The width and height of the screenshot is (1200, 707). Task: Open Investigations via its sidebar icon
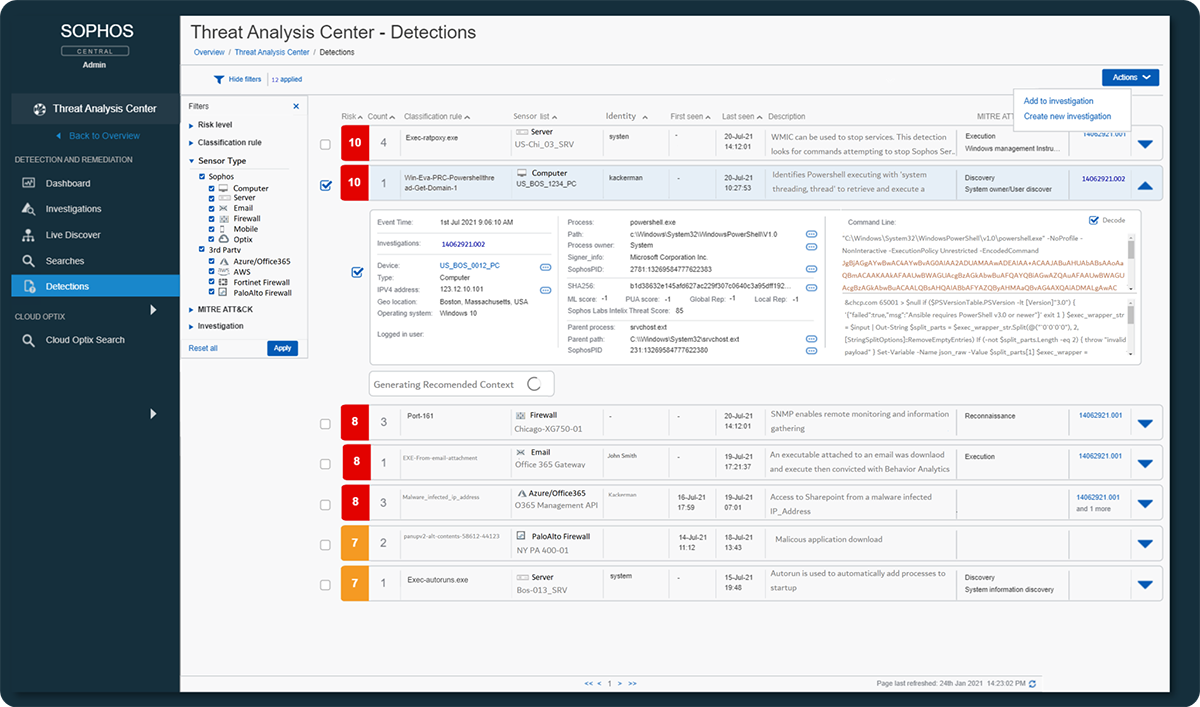pos(28,209)
